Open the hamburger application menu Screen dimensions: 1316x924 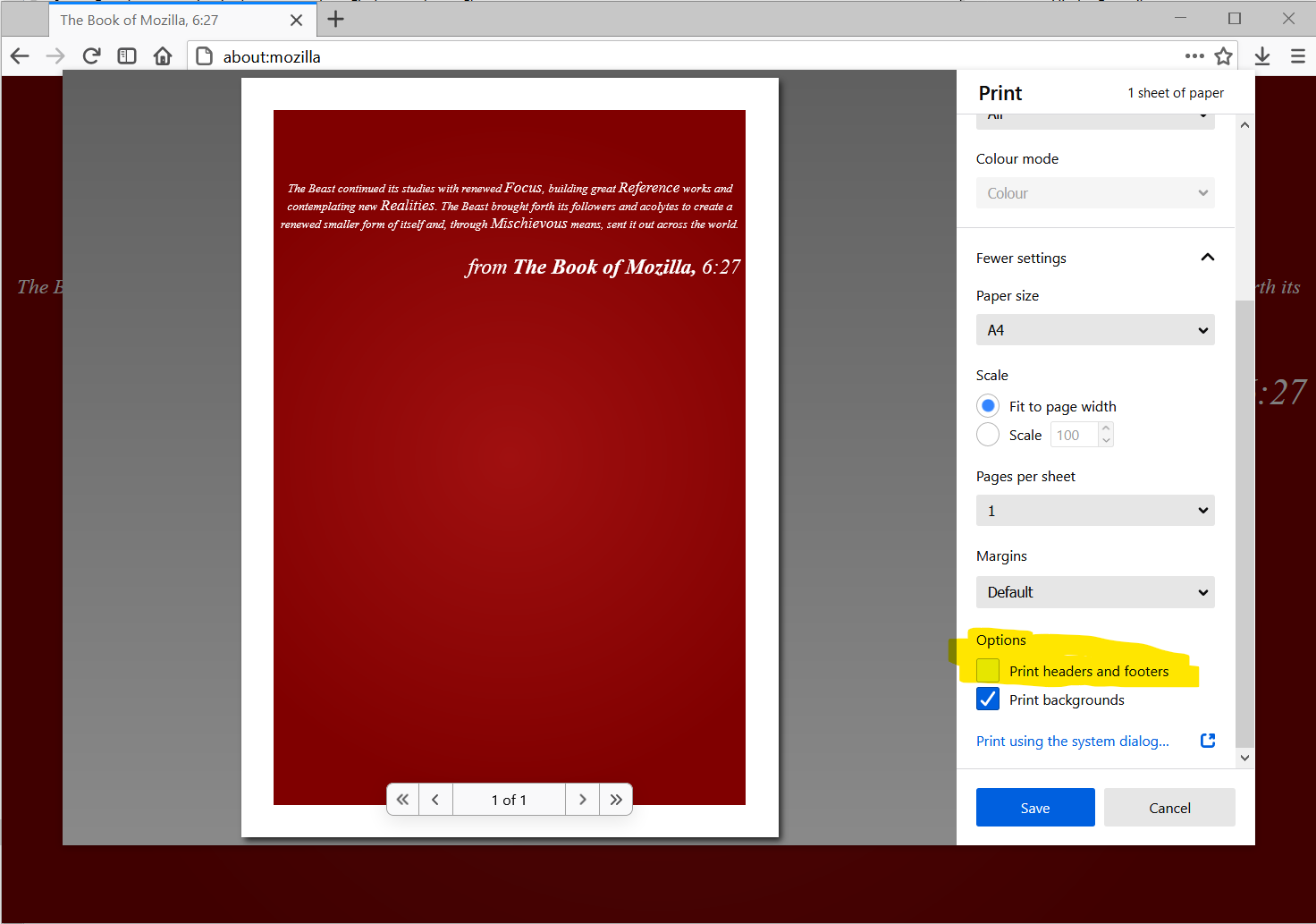[1298, 56]
